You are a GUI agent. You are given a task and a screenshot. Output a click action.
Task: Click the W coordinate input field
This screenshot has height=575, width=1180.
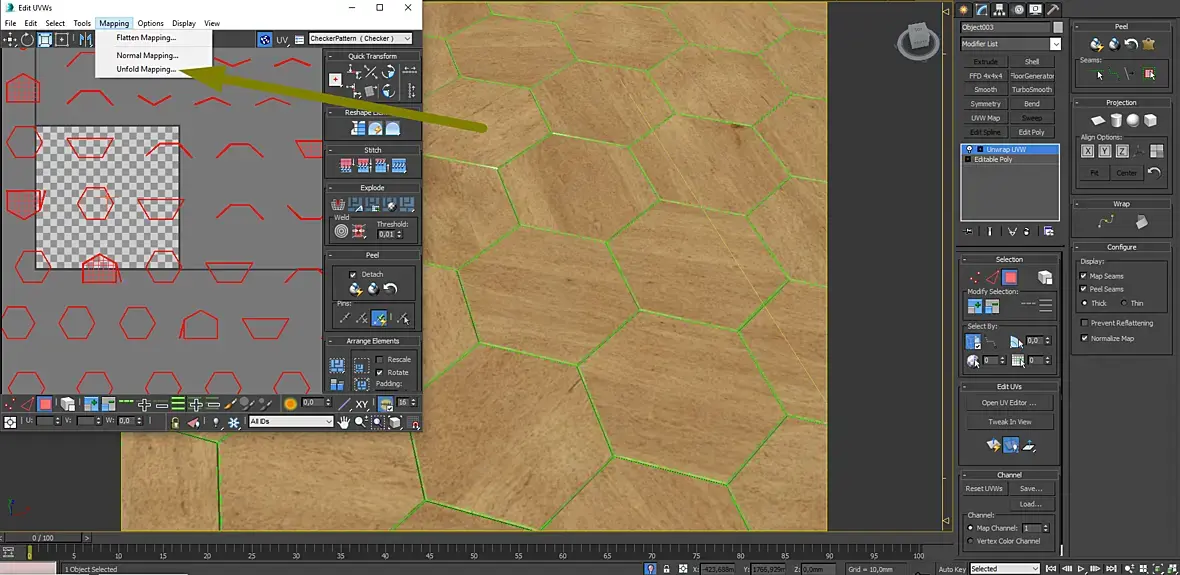pos(125,421)
